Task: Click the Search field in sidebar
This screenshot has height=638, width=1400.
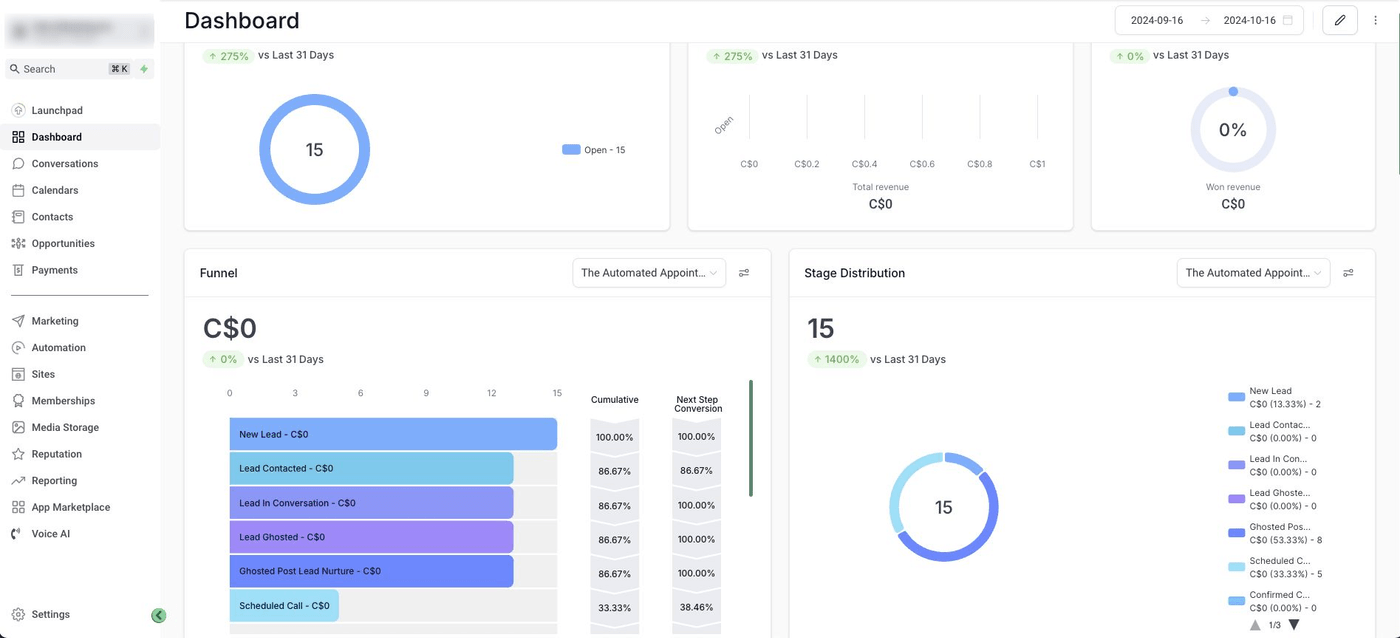Action: 68,69
